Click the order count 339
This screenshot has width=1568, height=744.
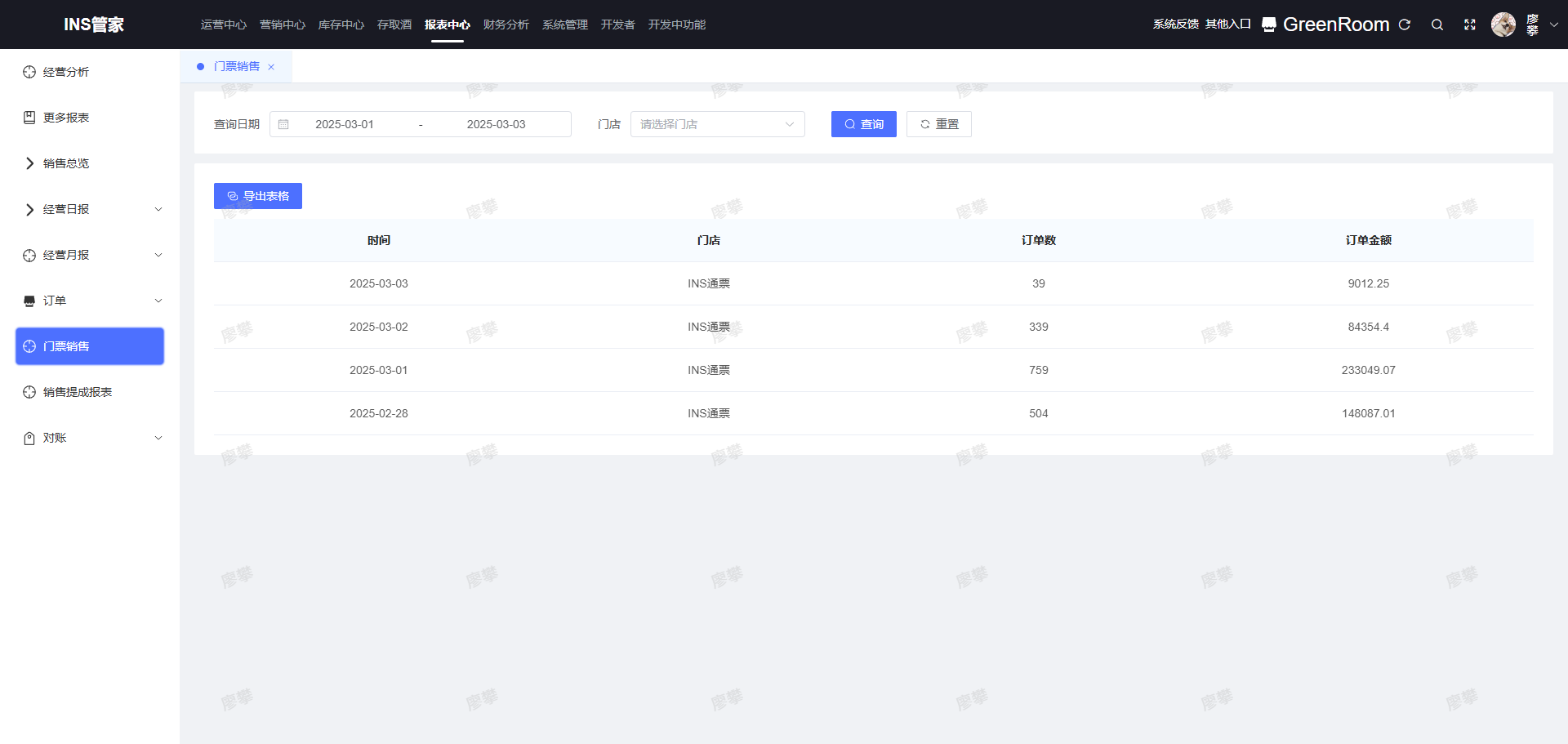(x=1039, y=327)
